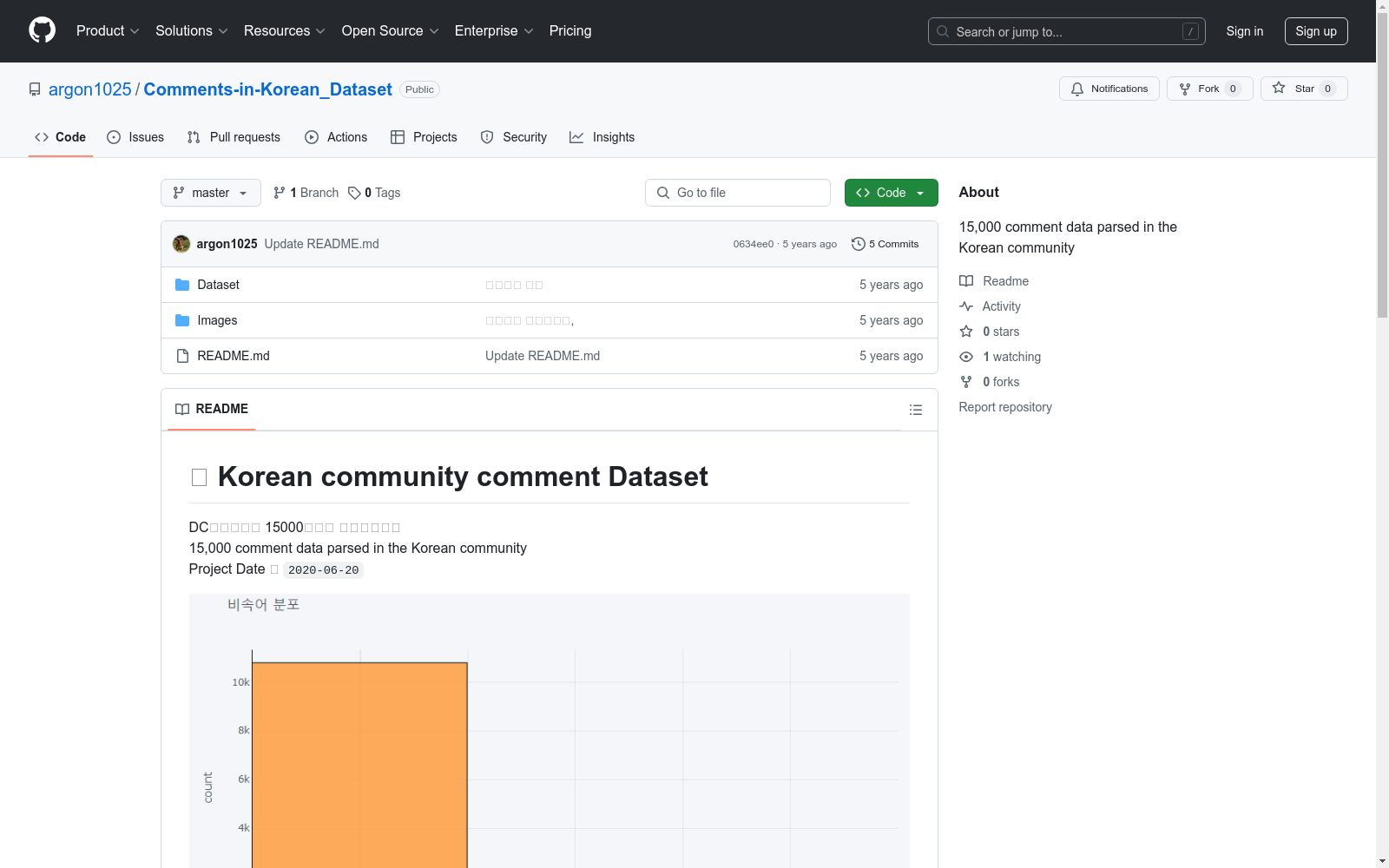Open the README outline list icon

[x=916, y=410]
